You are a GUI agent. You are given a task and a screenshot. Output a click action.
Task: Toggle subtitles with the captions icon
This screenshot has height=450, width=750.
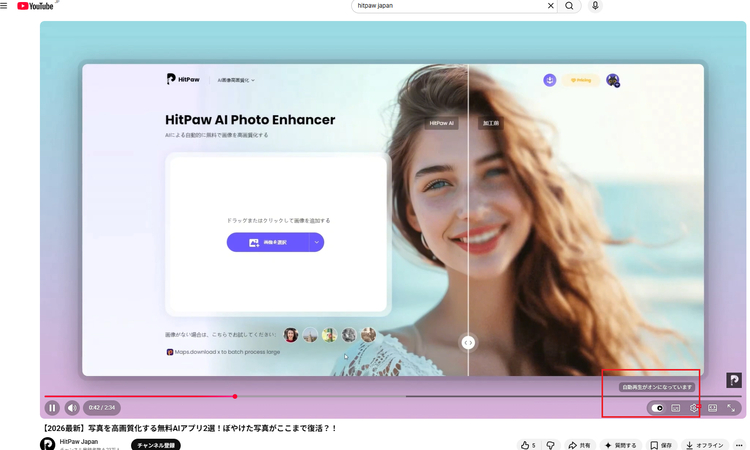(675, 408)
